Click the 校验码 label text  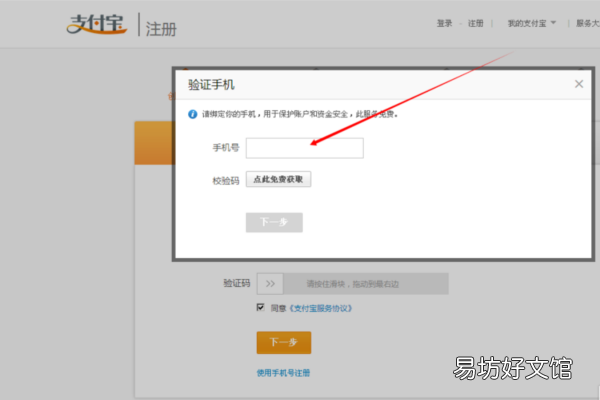226,181
